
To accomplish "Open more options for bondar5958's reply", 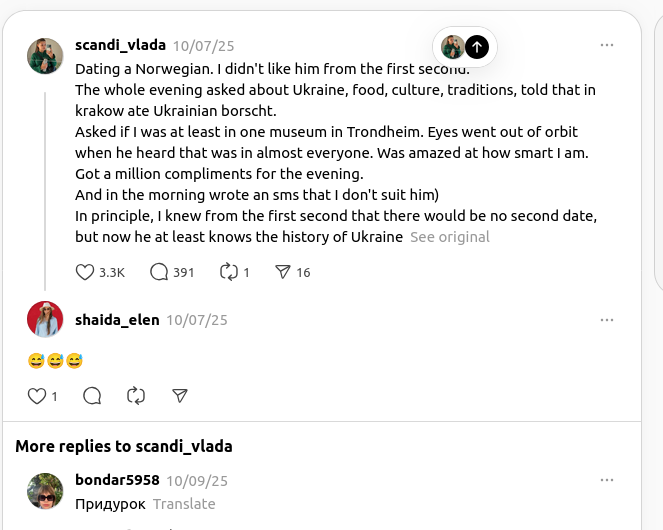I will click(x=607, y=480).
